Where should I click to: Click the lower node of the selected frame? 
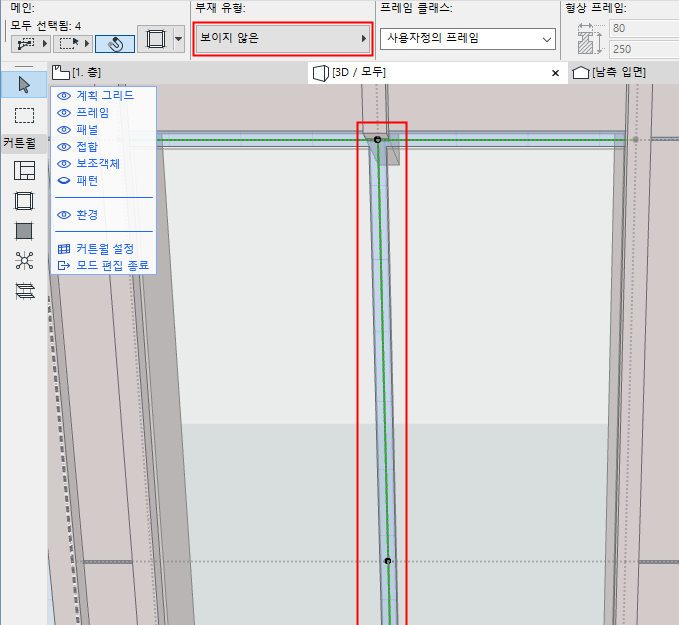click(x=388, y=561)
